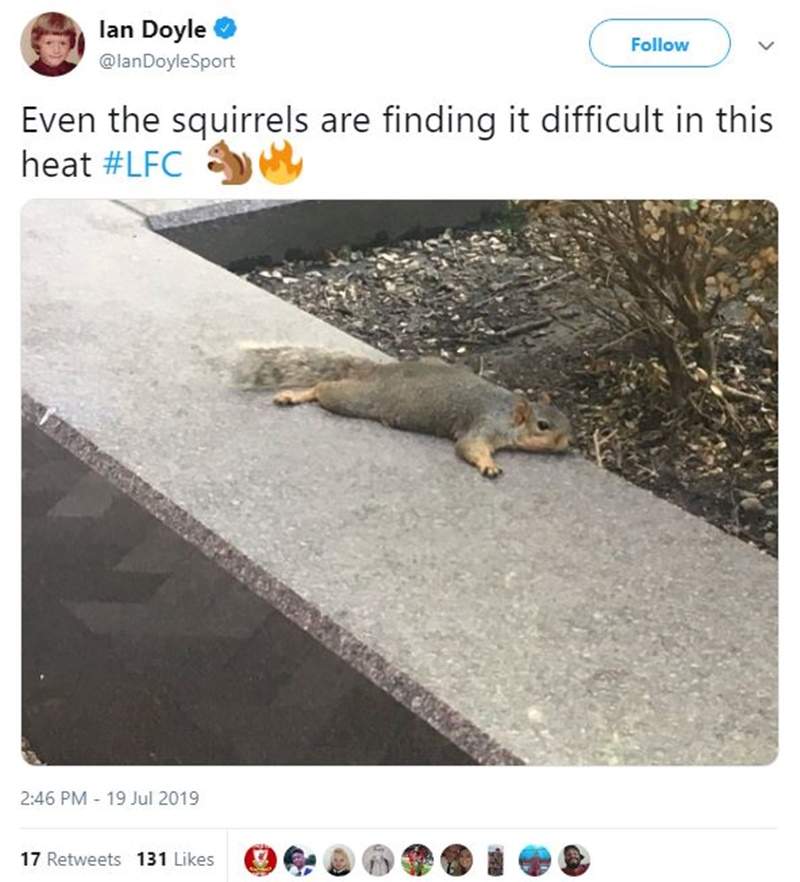Click the blue verified badge
This screenshot has width=800, height=882.
point(227,28)
